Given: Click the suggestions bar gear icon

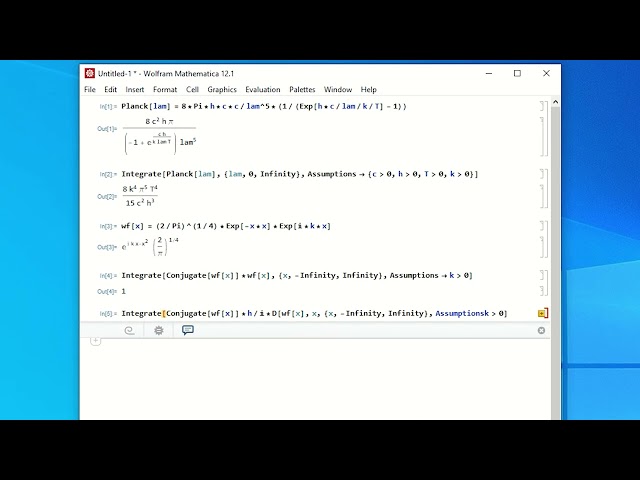Looking at the screenshot, I should (159, 330).
